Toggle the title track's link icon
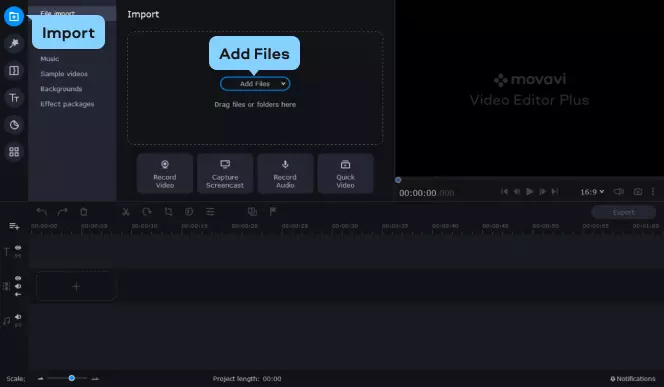This screenshot has height=387, width=664. [x=18, y=256]
